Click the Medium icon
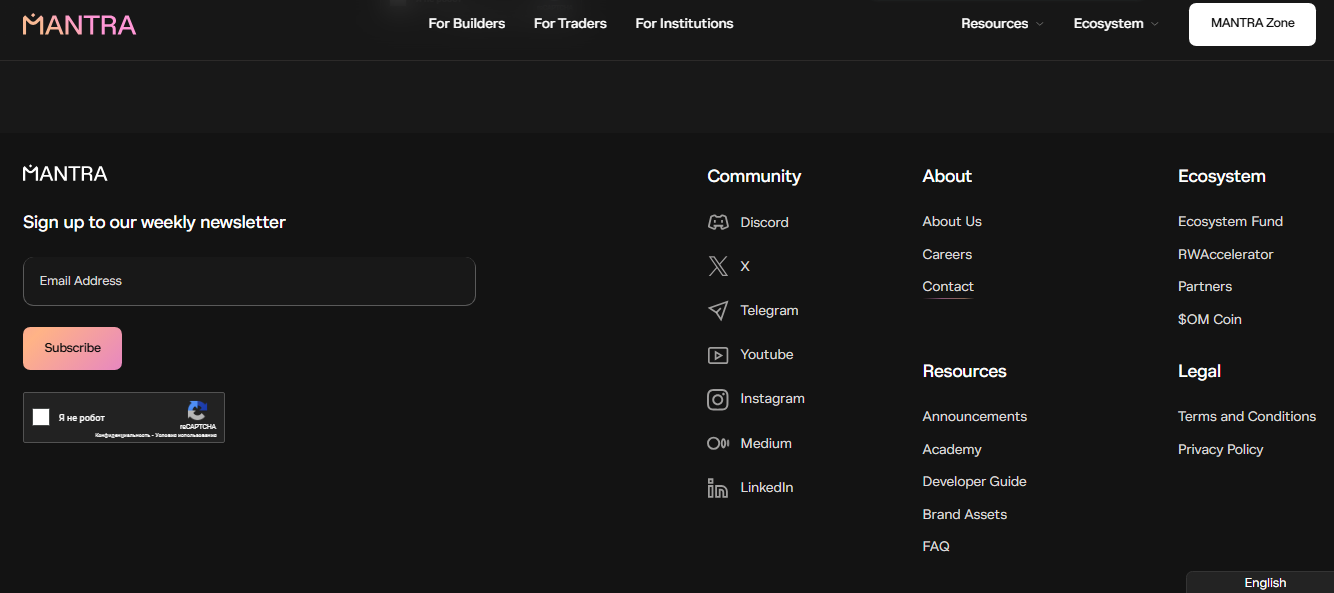Viewport: 1334px width, 593px height. [x=718, y=443]
